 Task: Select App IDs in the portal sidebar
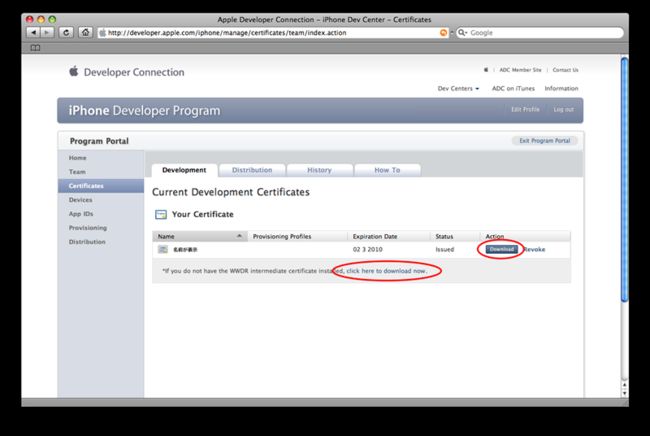coord(81,214)
